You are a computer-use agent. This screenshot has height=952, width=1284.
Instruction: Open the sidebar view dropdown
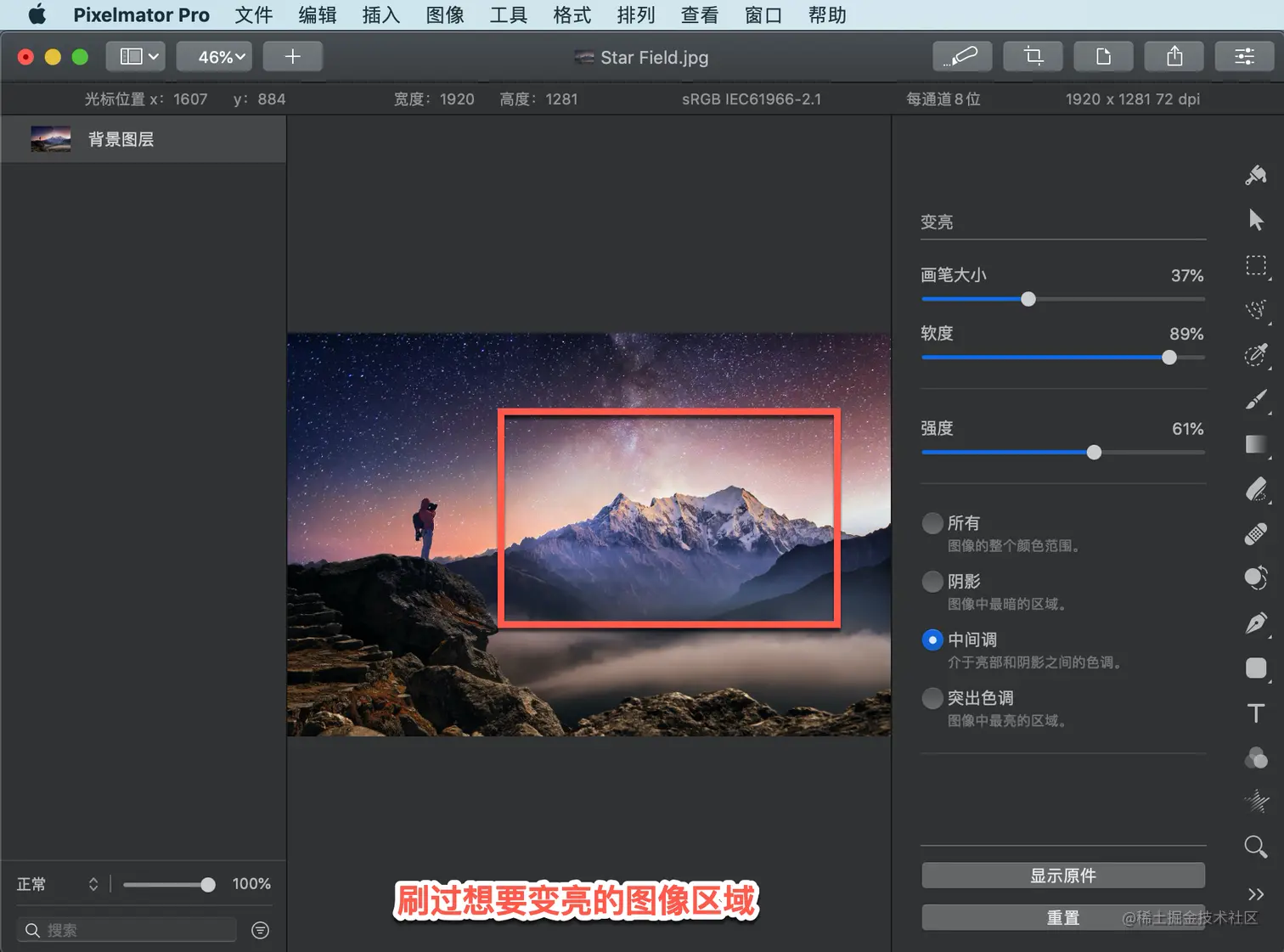[x=136, y=57]
